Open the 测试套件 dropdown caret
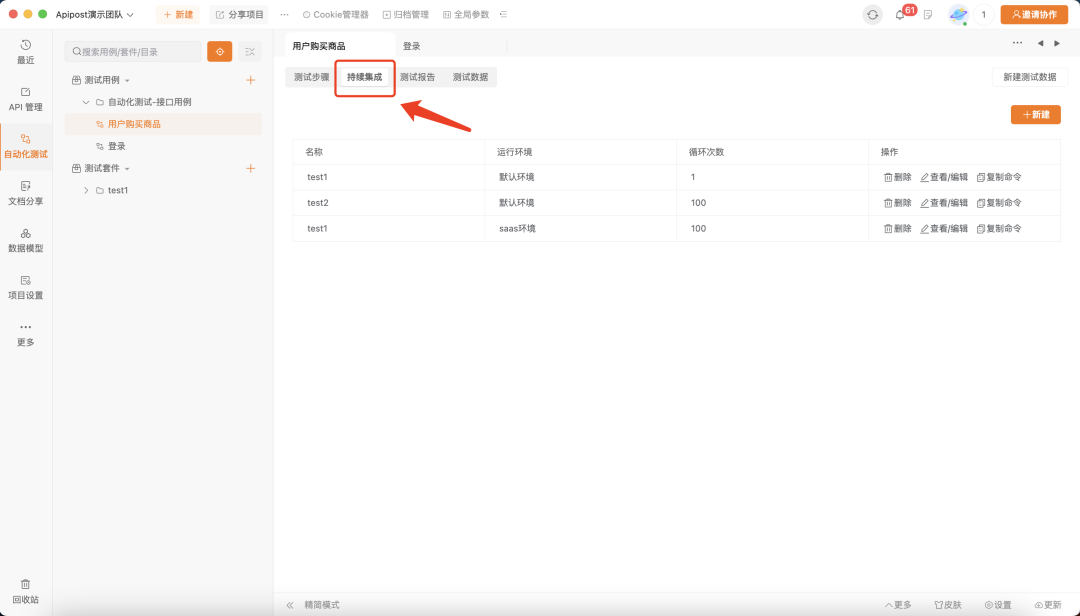The height and width of the screenshot is (616, 1080). pyautogui.click(x=127, y=169)
